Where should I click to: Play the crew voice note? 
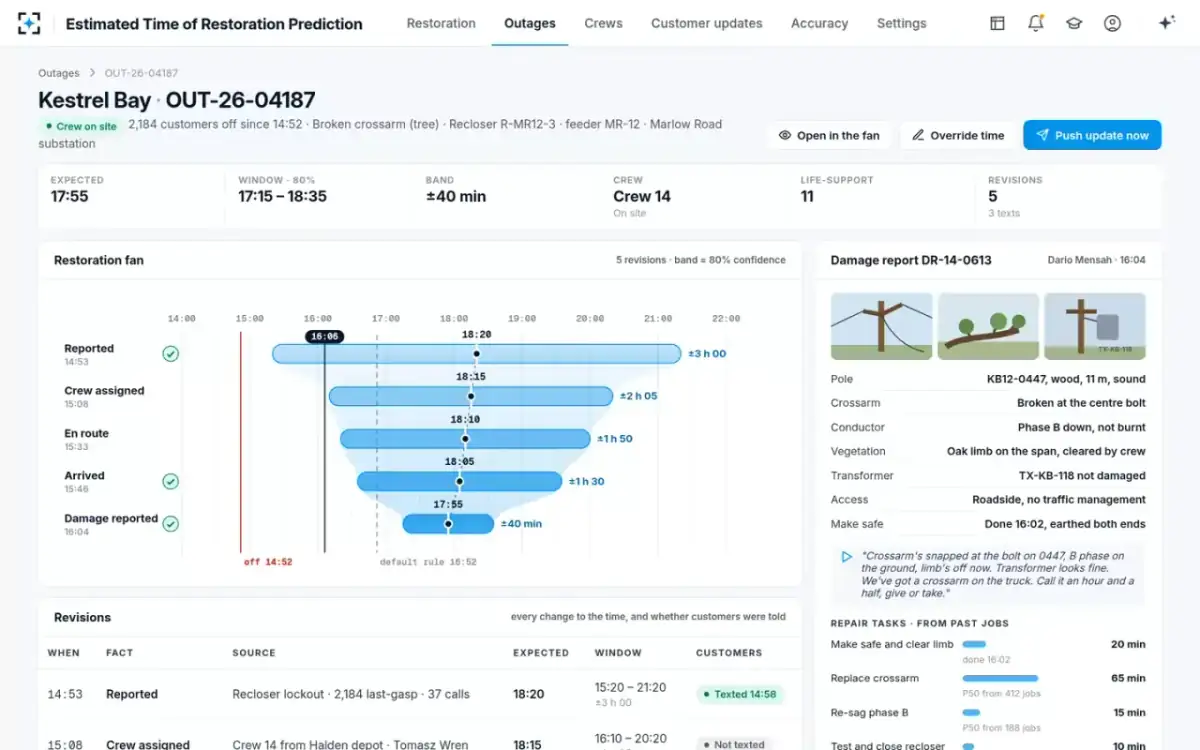(x=847, y=557)
